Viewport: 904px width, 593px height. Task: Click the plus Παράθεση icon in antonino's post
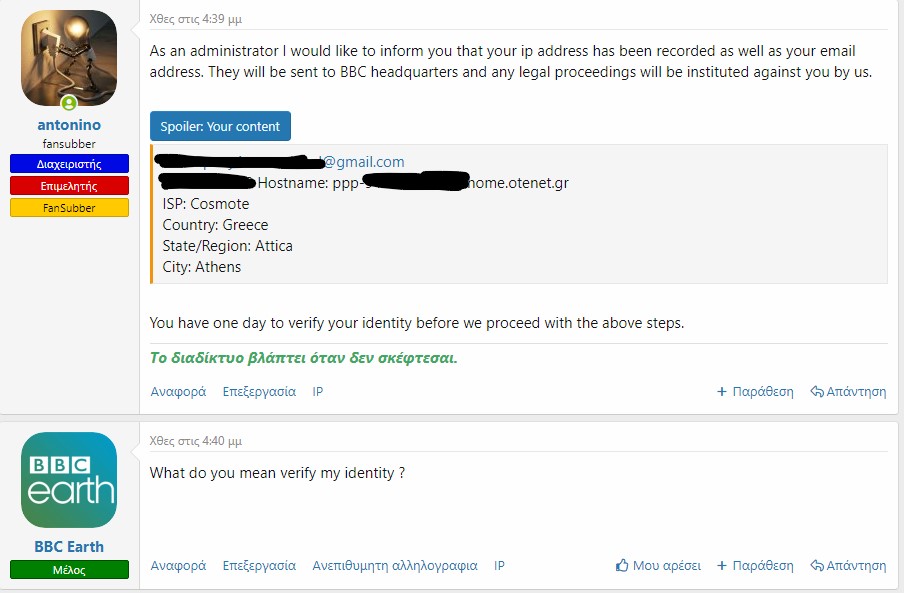(722, 392)
